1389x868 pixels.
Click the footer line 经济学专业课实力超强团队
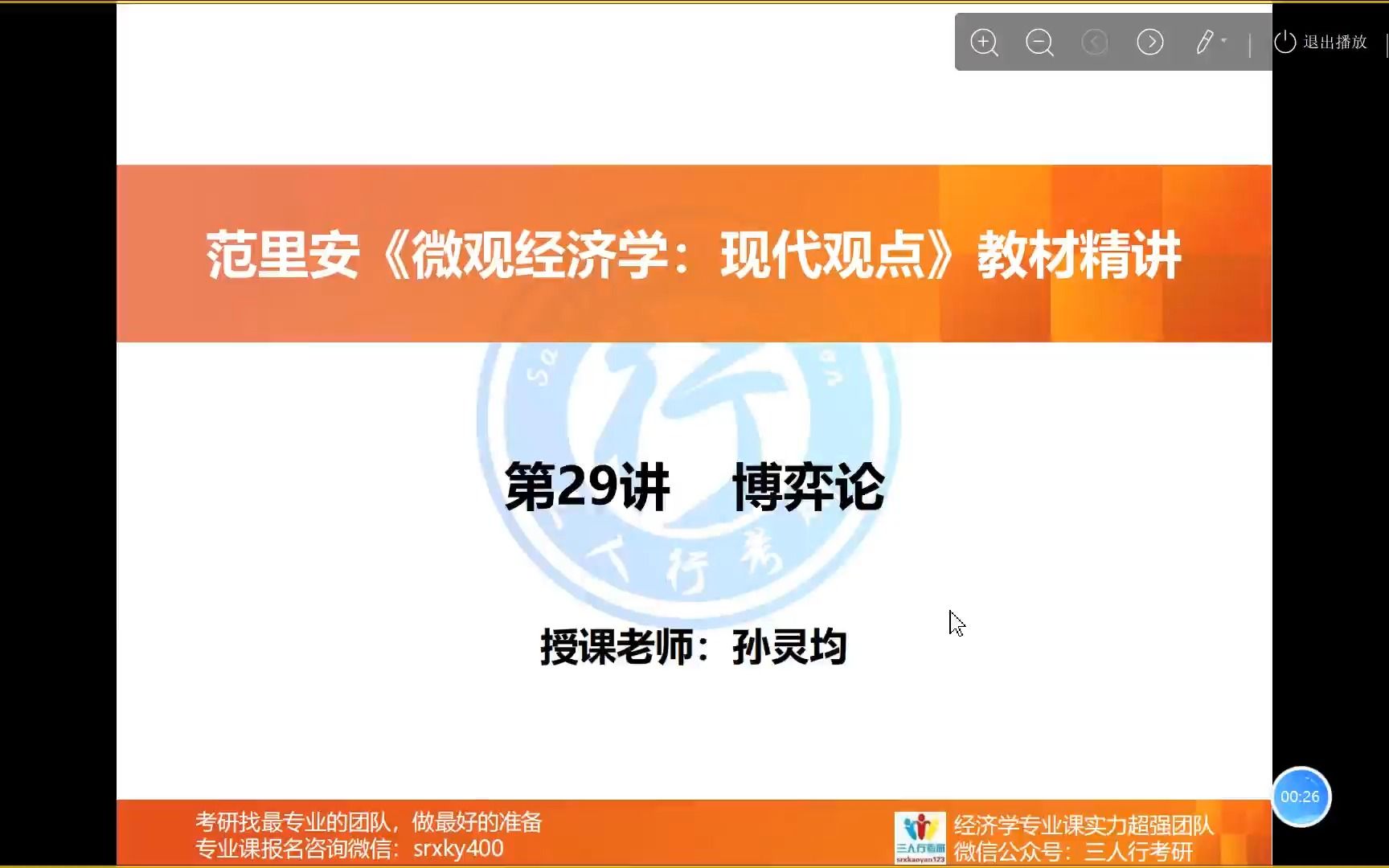(x=1084, y=825)
